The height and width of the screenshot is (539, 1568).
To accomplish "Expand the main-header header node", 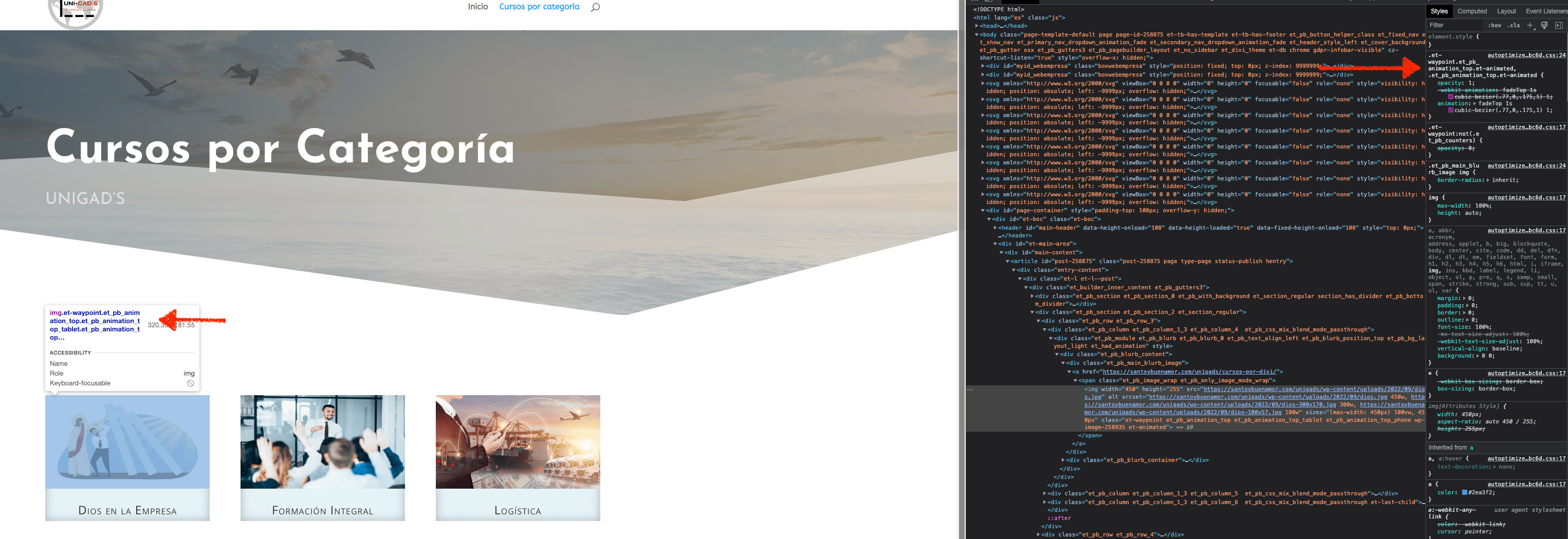I will click(x=995, y=228).
